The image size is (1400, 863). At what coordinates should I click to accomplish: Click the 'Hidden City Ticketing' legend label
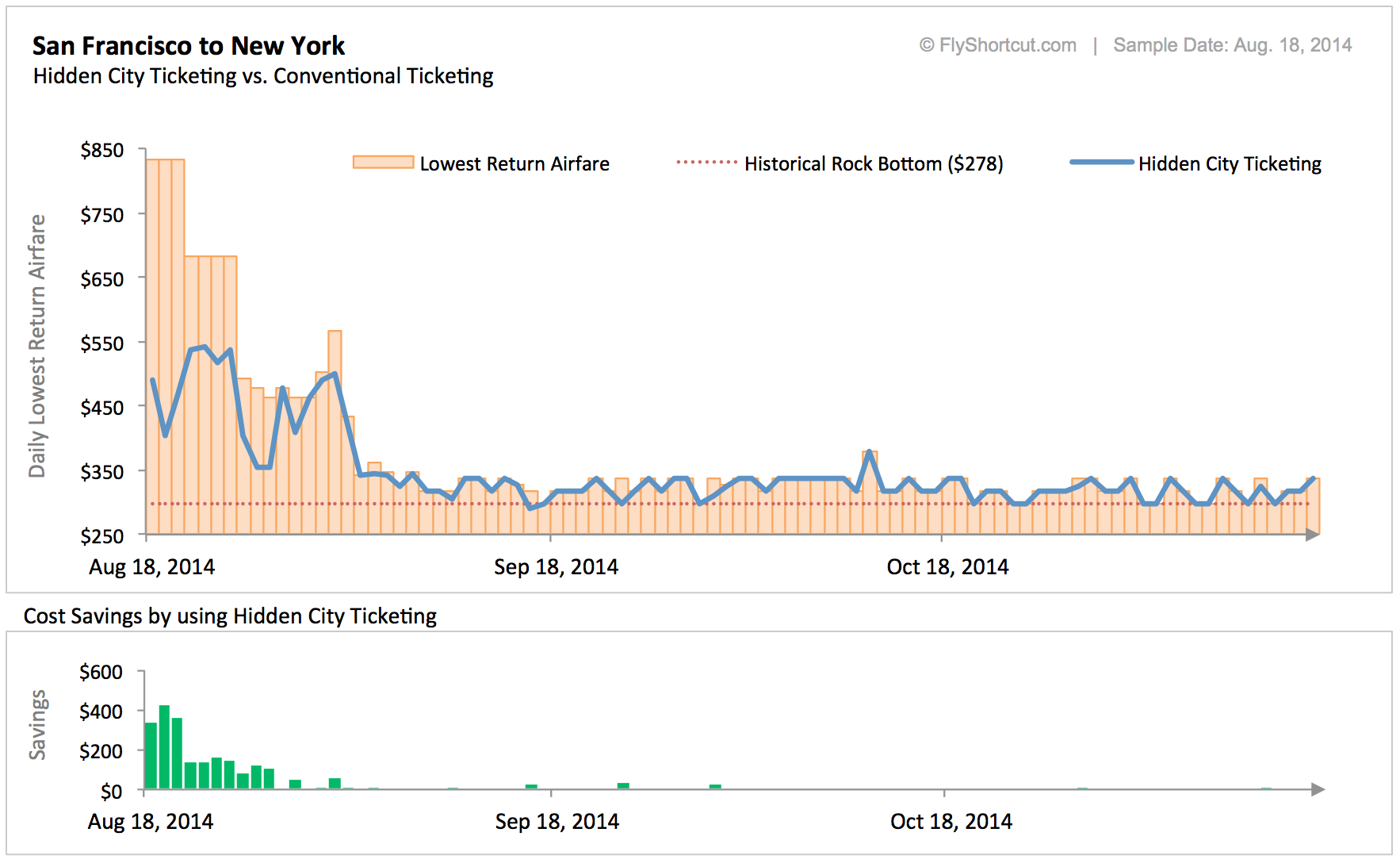[1230, 164]
